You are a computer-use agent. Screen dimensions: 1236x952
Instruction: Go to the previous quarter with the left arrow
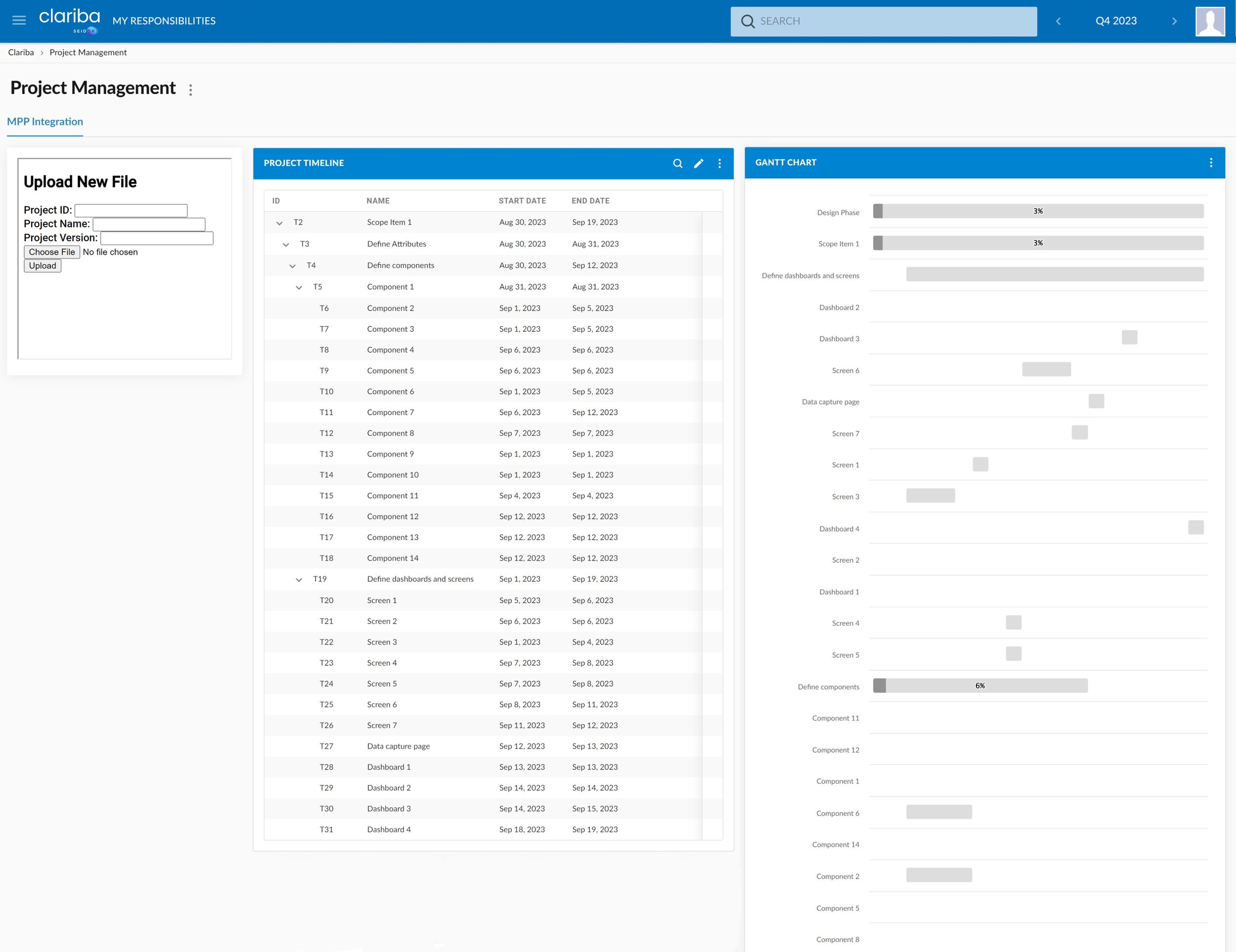click(x=1058, y=21)
